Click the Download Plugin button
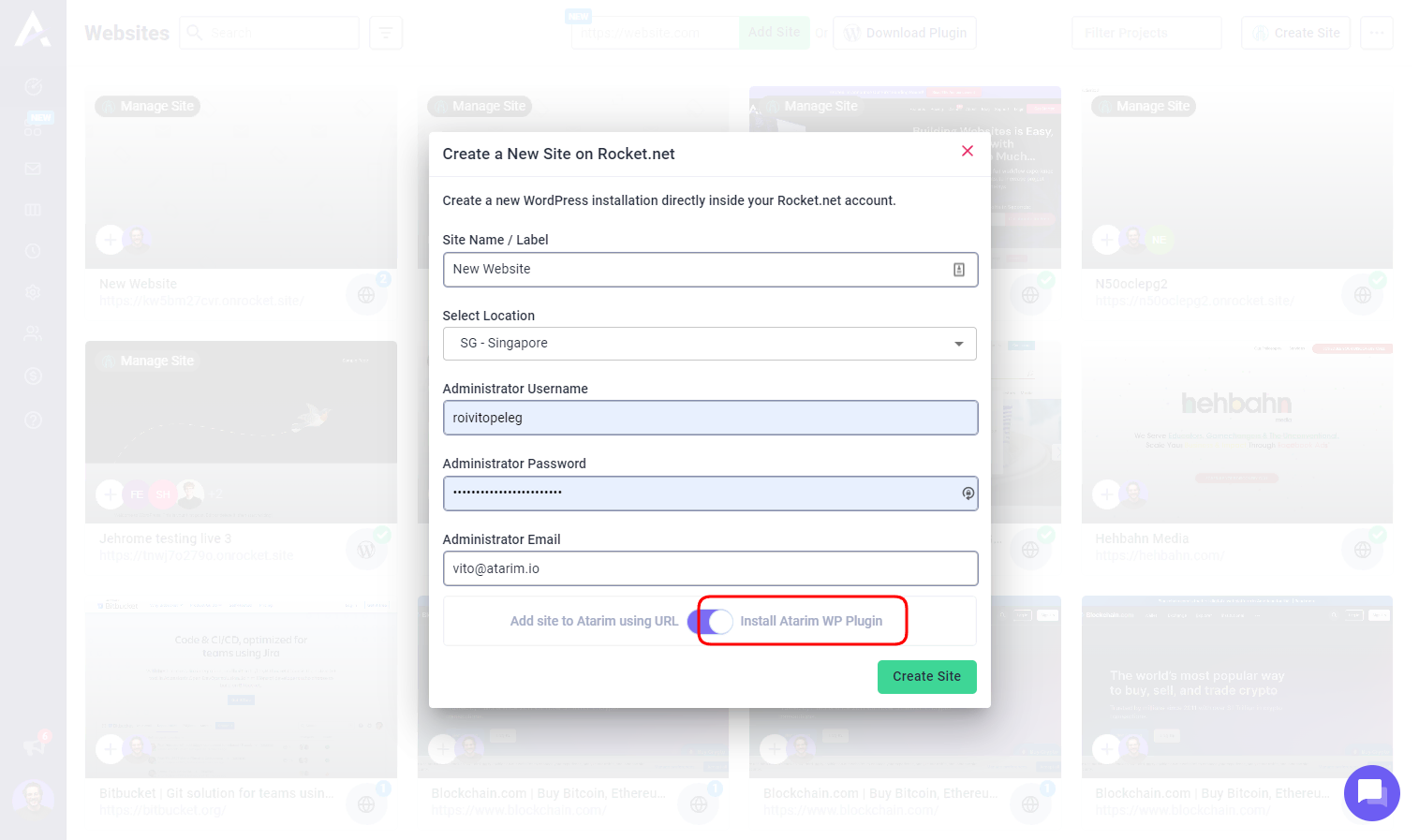This screenshot has width=1419, height=840. [x=905, y=33]
